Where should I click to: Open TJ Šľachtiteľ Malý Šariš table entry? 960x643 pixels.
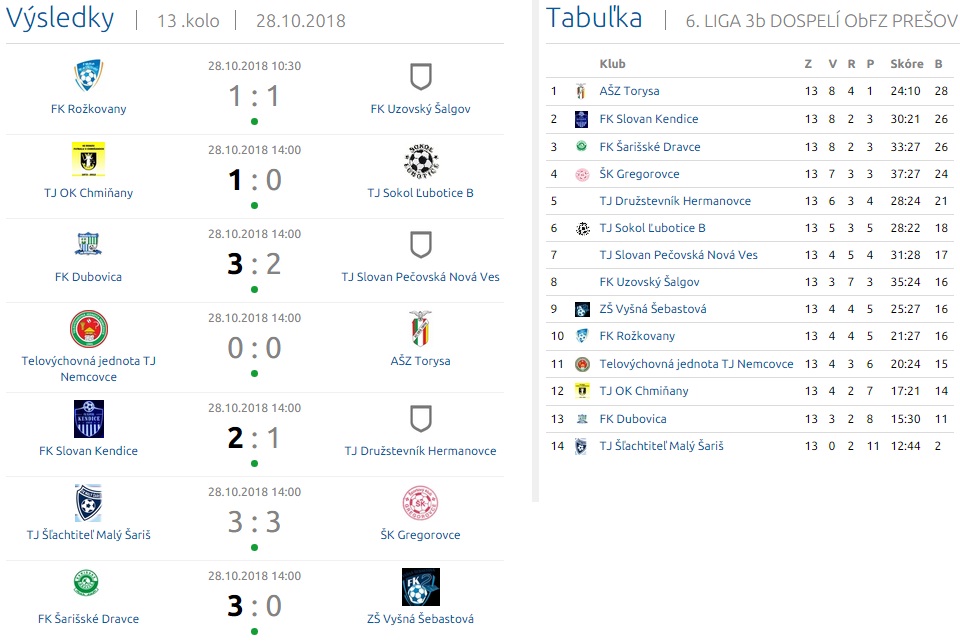661,446
